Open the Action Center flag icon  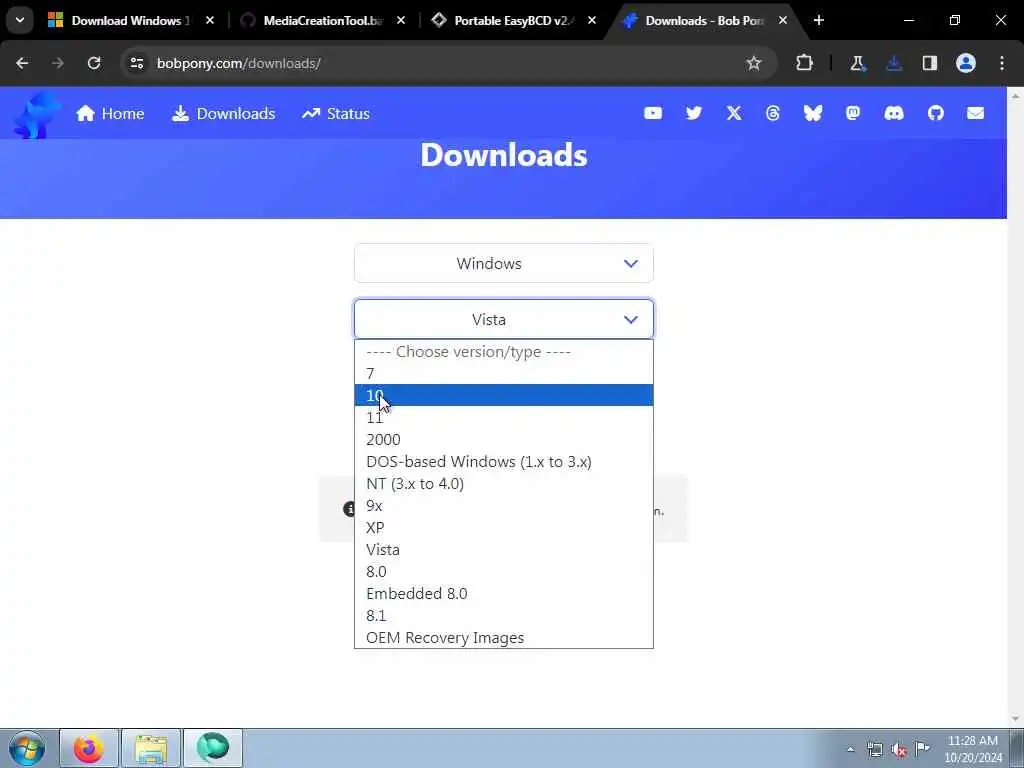coord(921,748)
